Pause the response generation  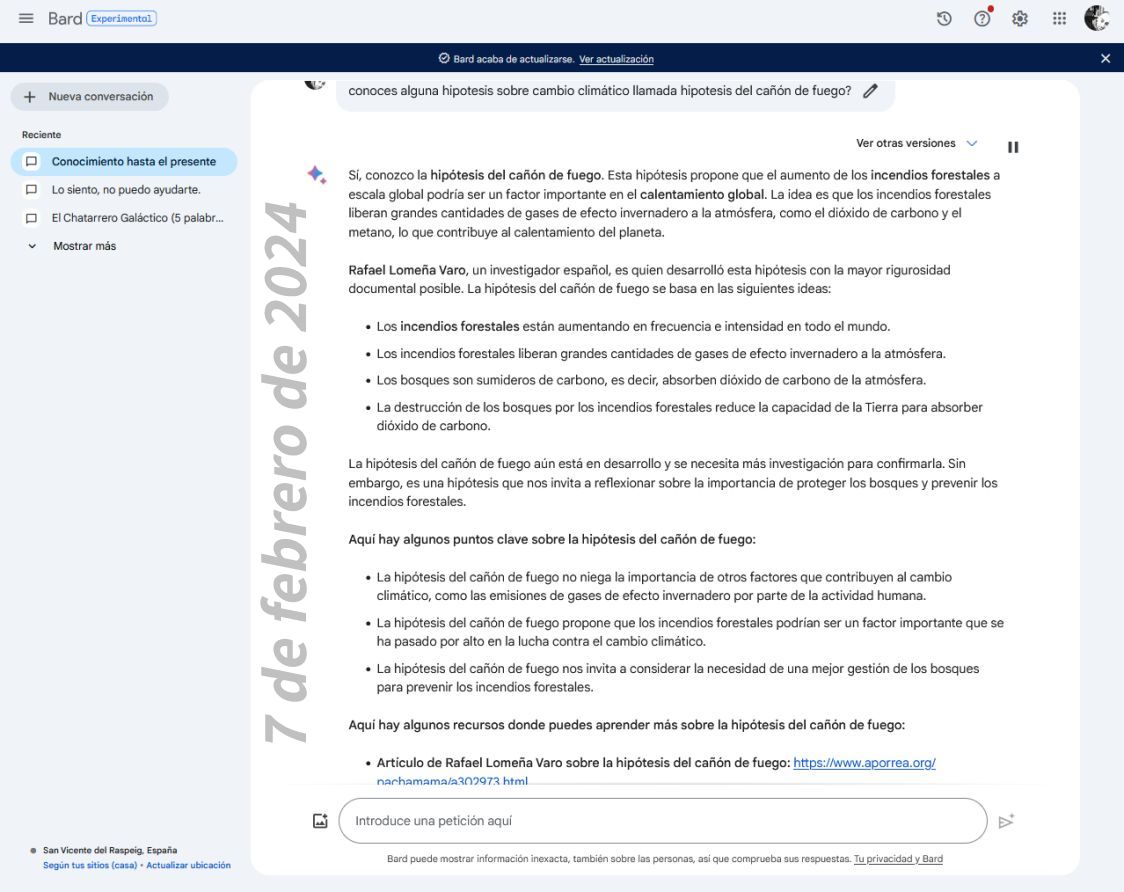tap(1013, 147)
